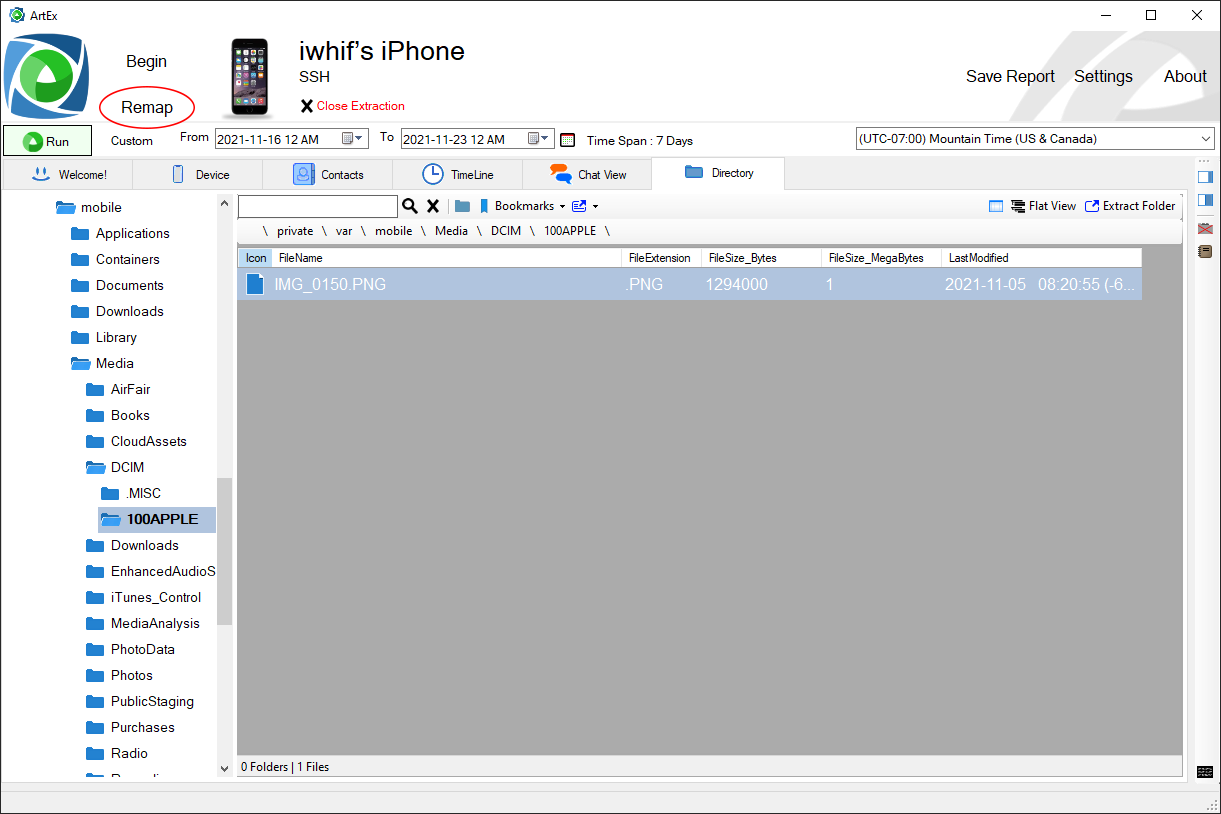
Task: Clear the search with the X icon
Action: 433,206
